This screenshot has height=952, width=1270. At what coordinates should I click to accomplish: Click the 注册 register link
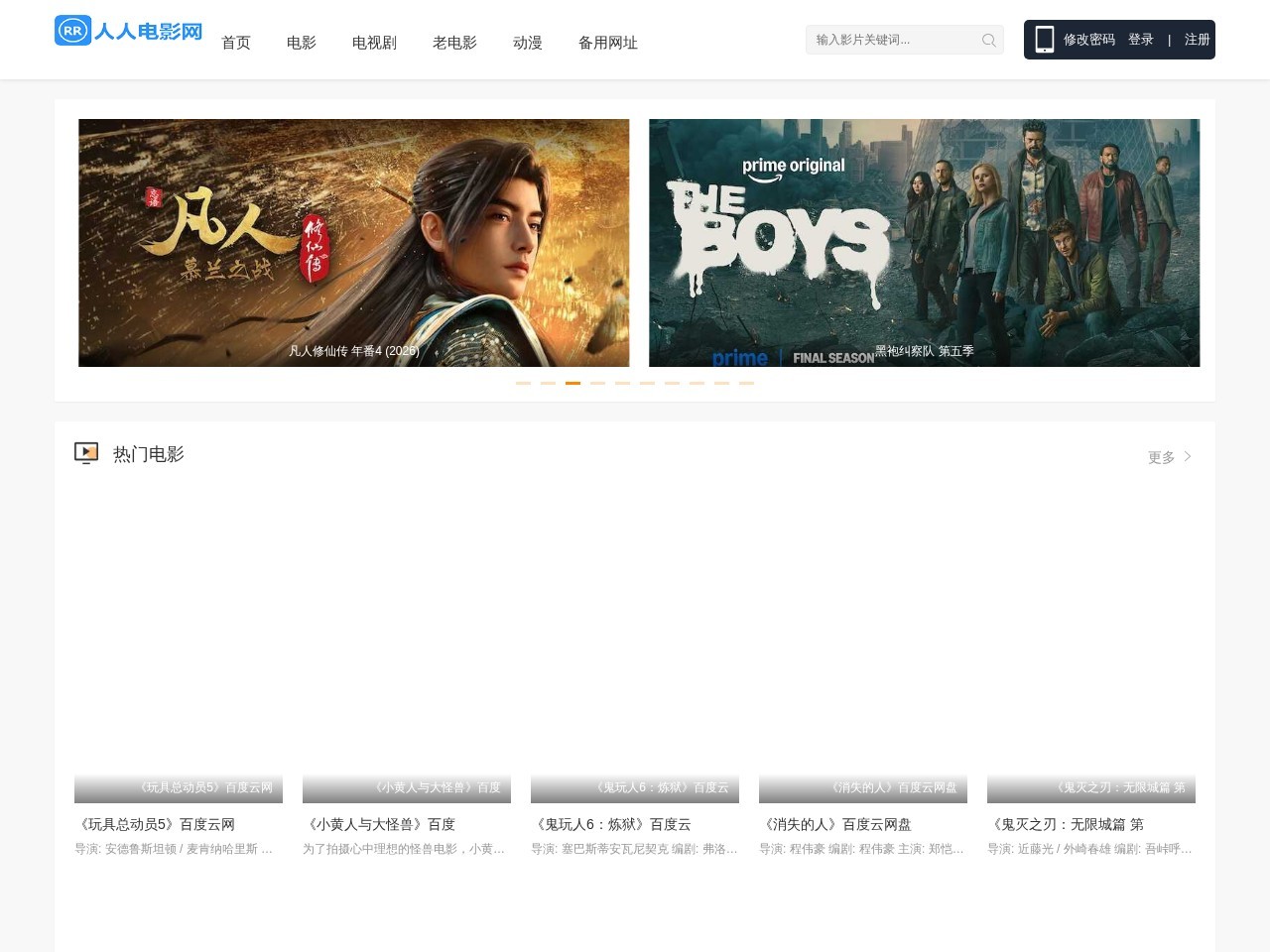pyautogui.click(x=1198, y=40)
